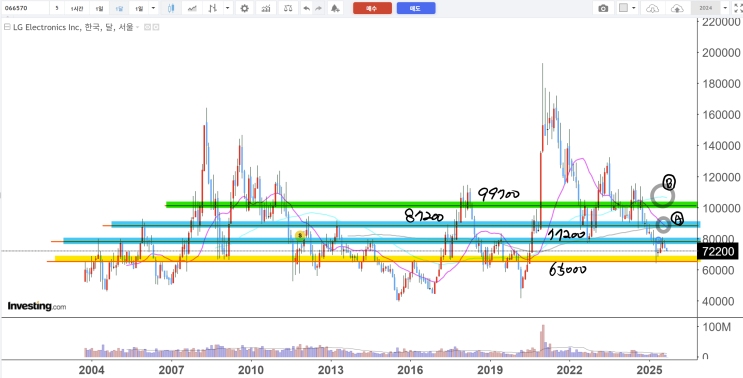Open the indicators line-chart icon
Viewport: 743px width, 378px height.
click(192, 8)
